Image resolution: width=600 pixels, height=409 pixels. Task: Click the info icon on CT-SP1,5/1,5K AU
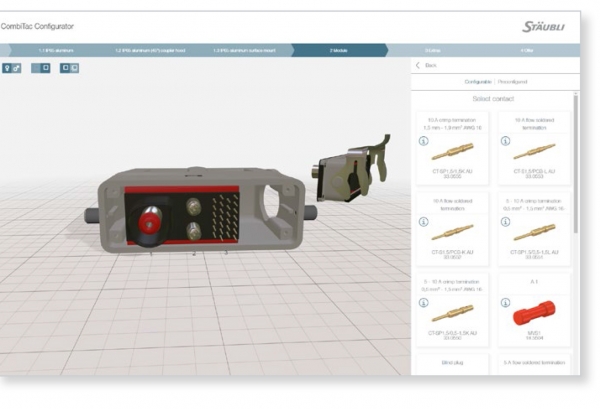(421, 140)
